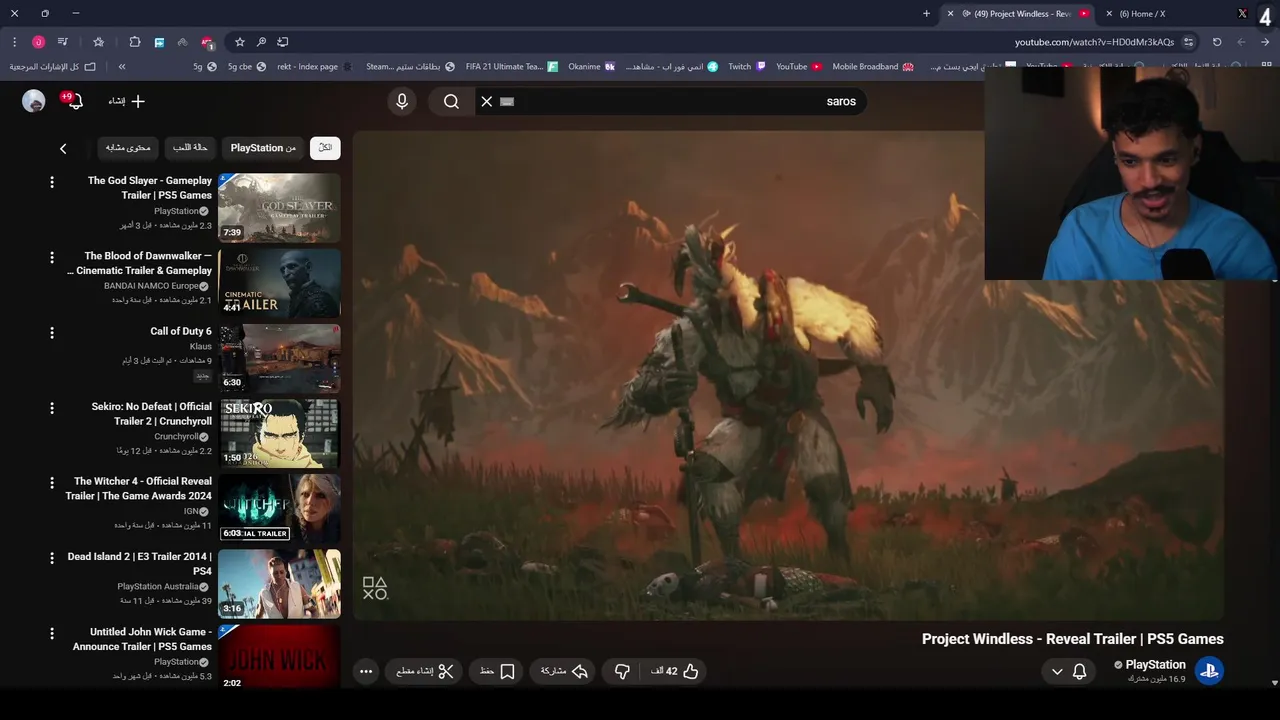This screenshot has height=720, width=1280.
Task: Click the Project Windless video player
Action: click(x=788, y=375)
